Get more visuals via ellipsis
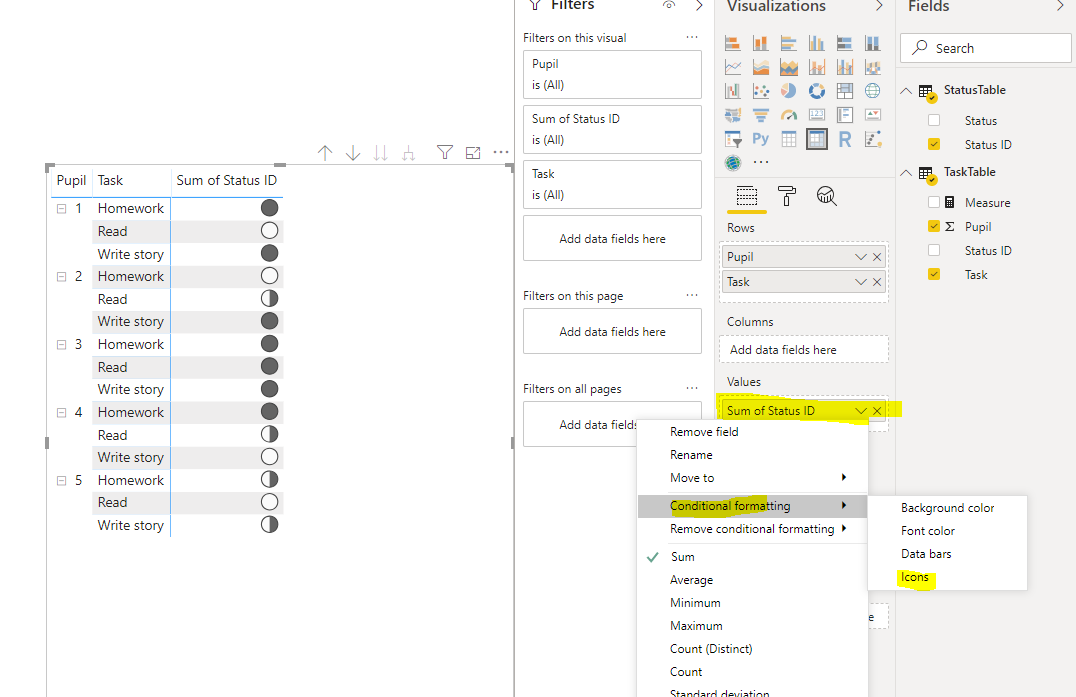Viewport: 1076px width, 697px height. pyautogui.click(x=761, y=163)
